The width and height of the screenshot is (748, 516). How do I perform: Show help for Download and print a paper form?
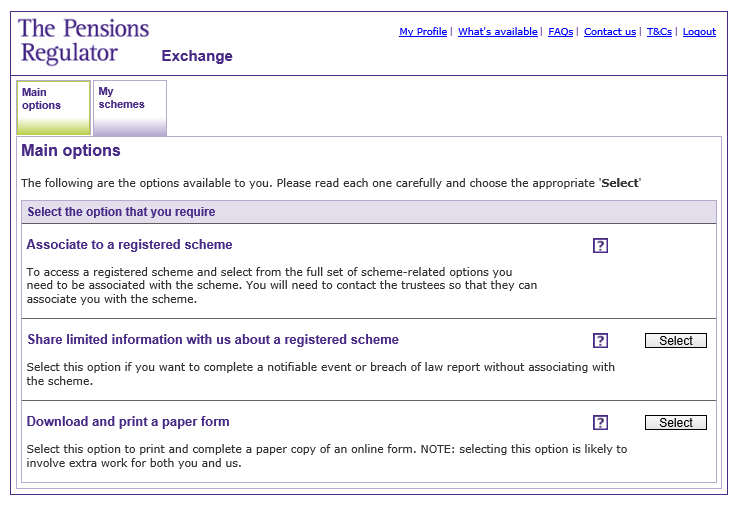tap(600, 423)
